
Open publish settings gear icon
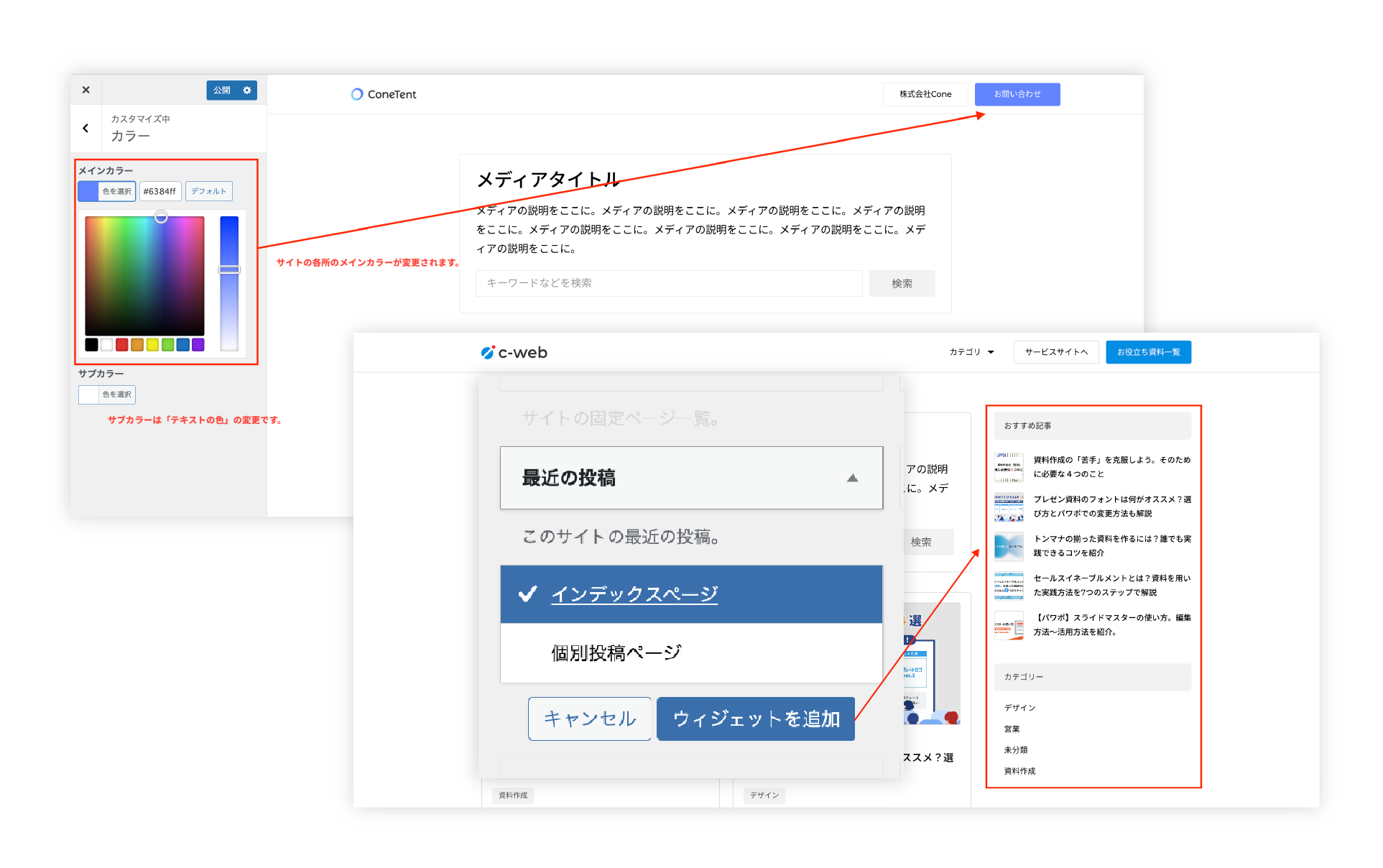point(247,90)
